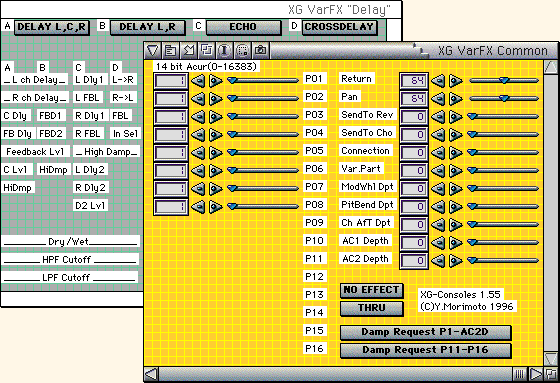Click 14 bit P02 left arrow

pyautogui.click(x=198, y=99)
